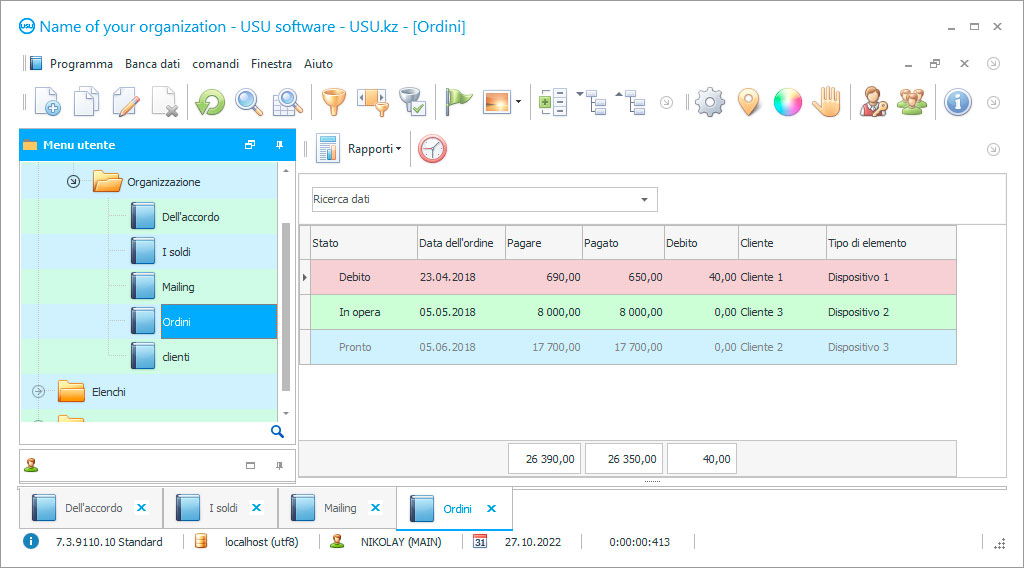The image size is (1024, 568).
Task: Click the toolbar overflow arrow beside Rapporti row
Action: tap(993, 150)
